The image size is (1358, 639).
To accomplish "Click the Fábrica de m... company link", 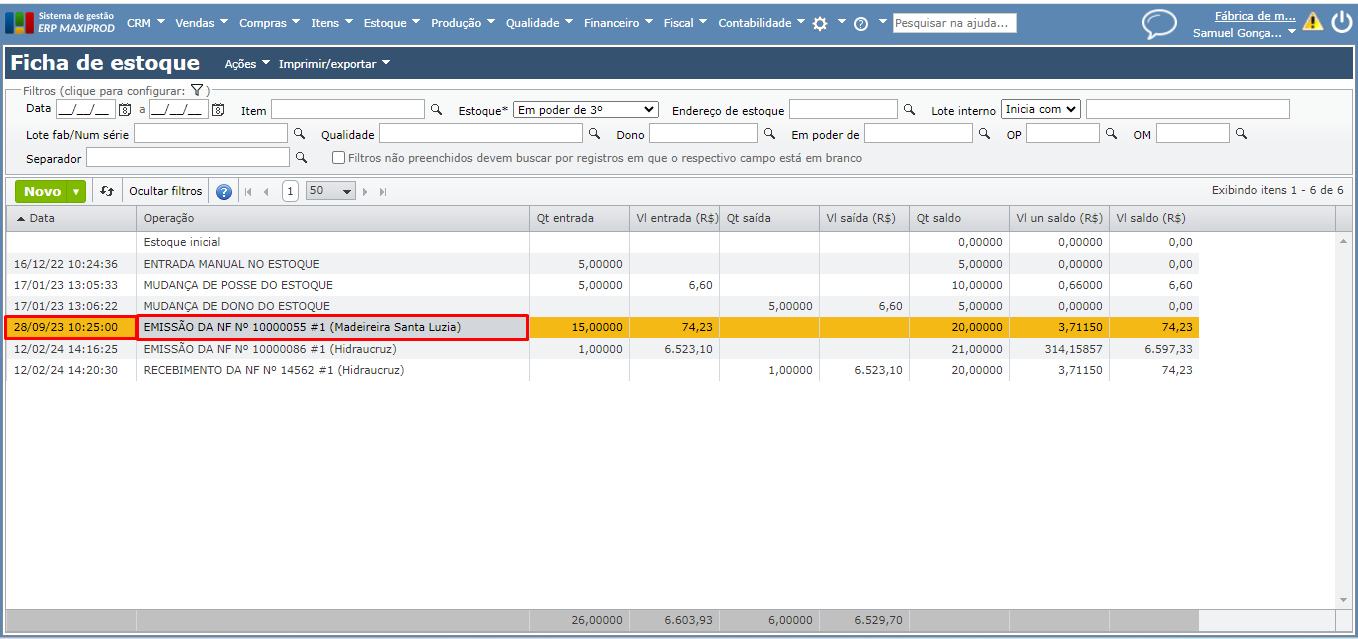I will tap(1254, 16).
